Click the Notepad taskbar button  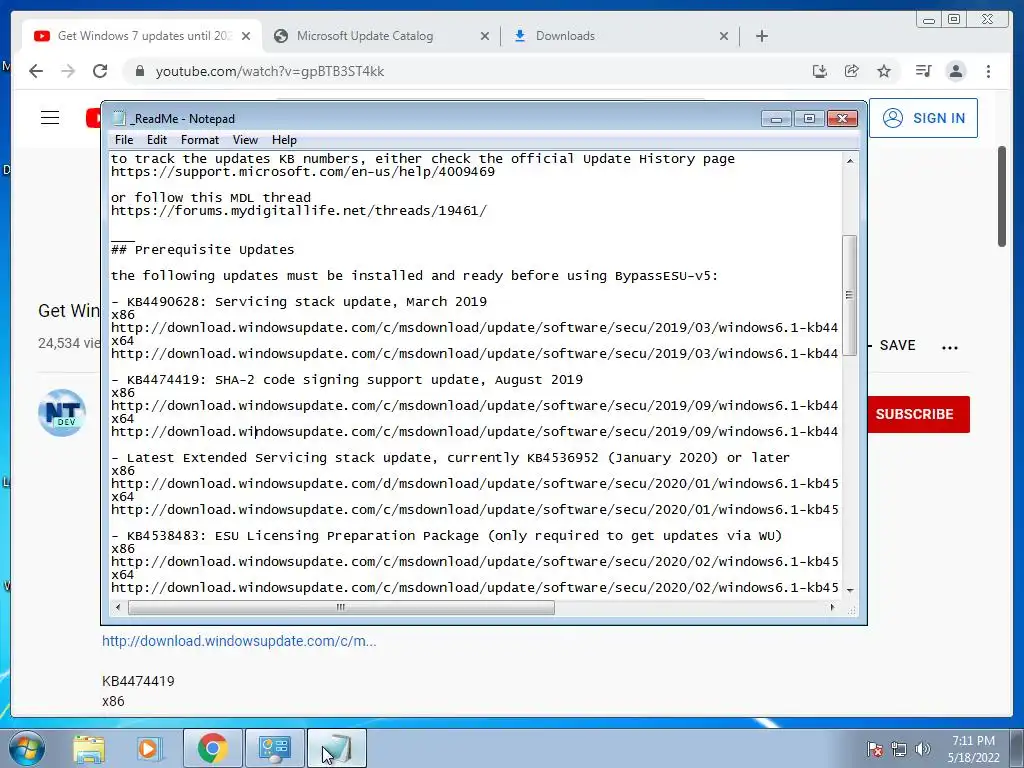pos(336,748)
